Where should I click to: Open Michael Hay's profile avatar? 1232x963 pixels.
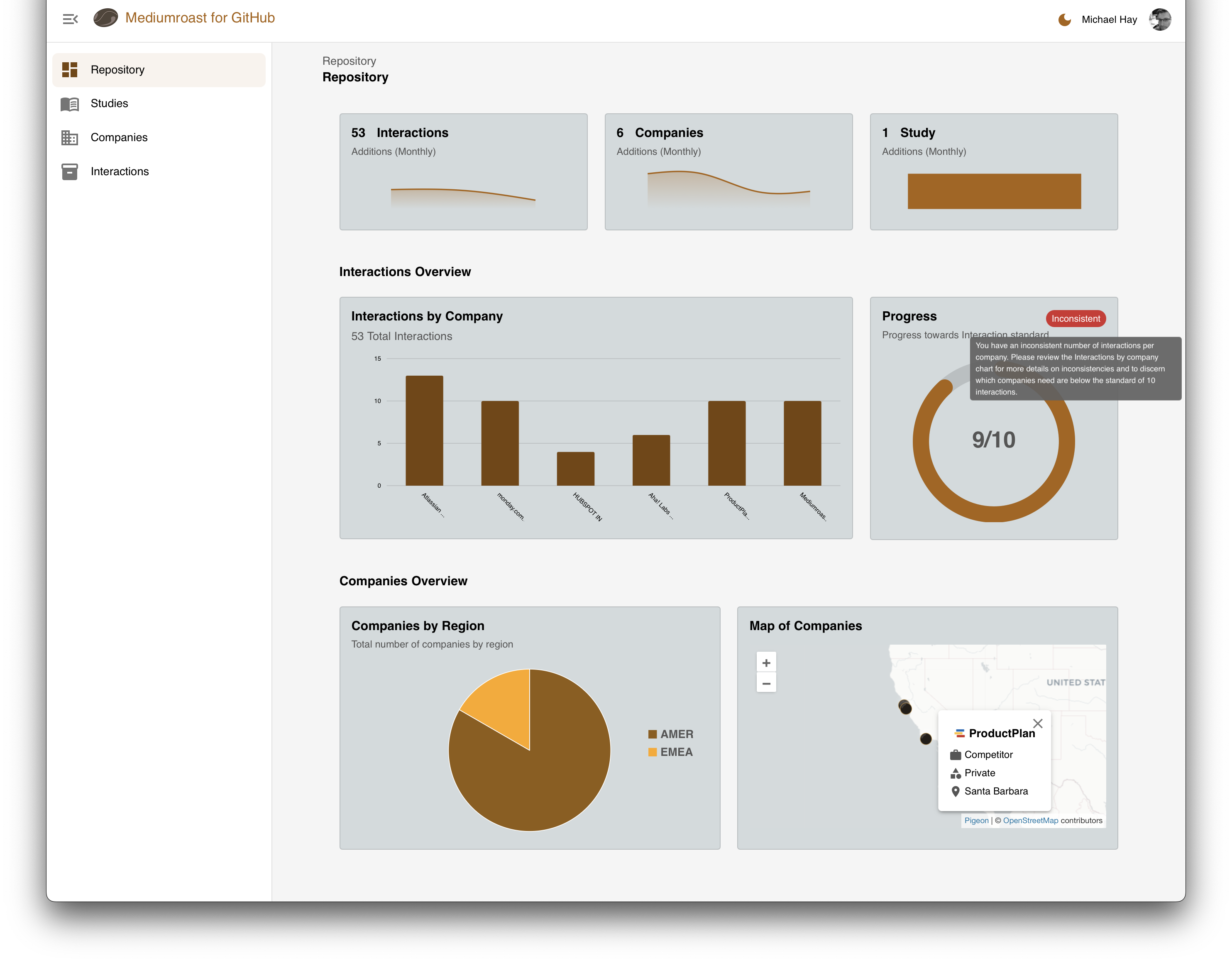click(x=1160, y=20)
